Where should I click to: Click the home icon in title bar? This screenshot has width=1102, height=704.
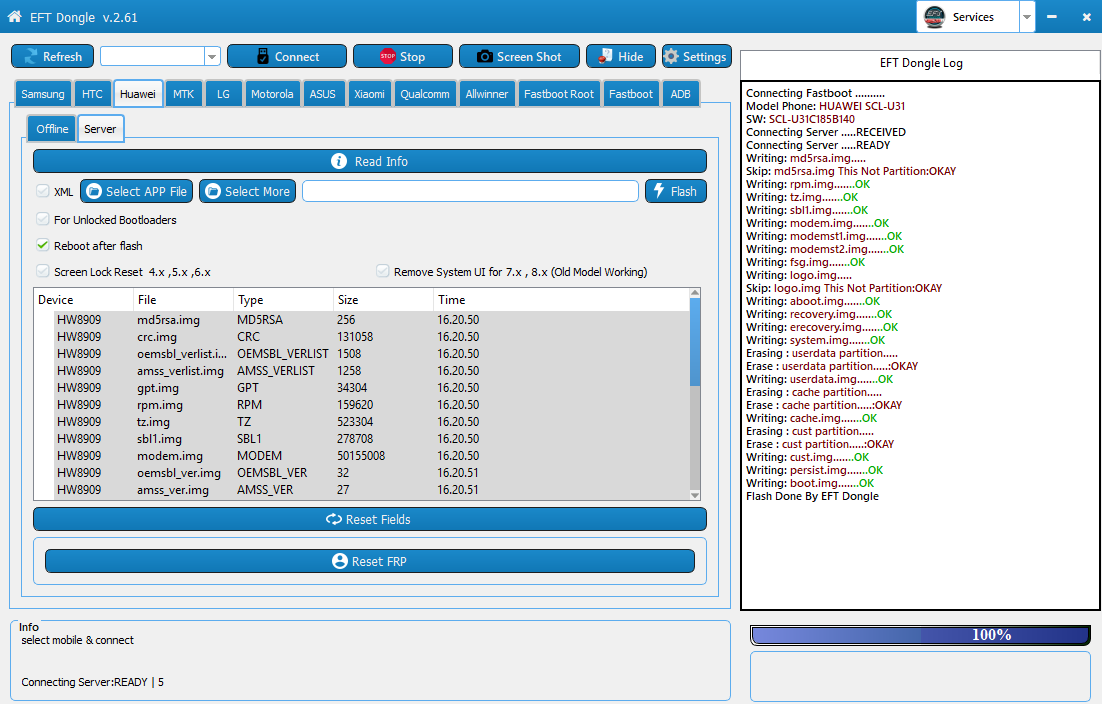click(14, 17)
